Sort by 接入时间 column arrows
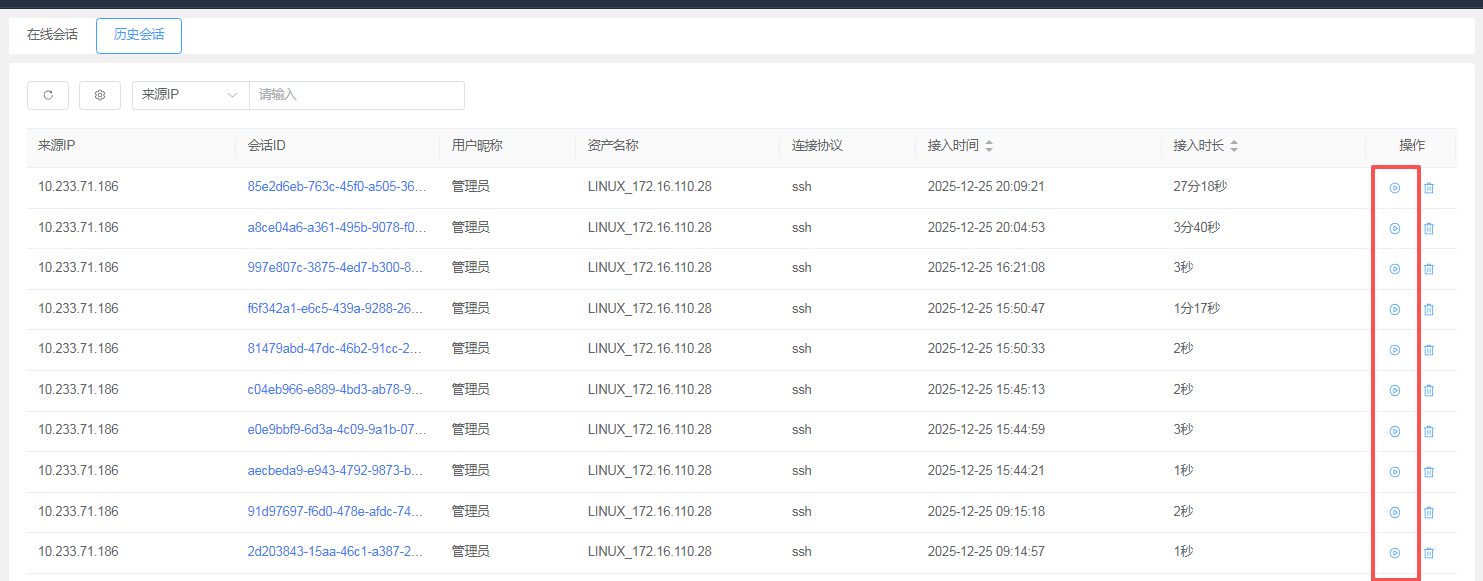 tap(989, 146)
